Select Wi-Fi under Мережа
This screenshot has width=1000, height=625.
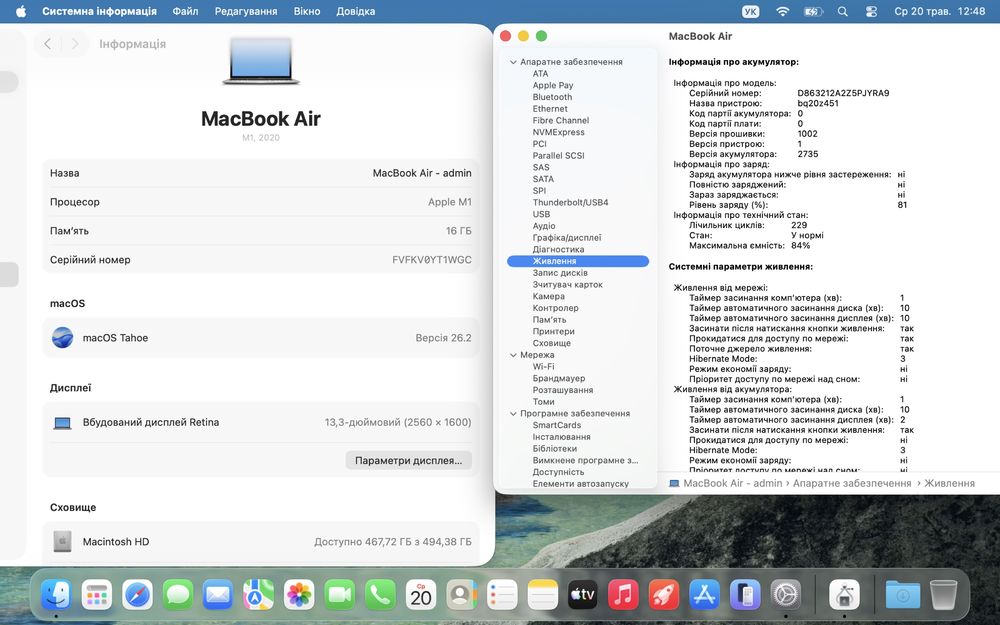point(543,367)
